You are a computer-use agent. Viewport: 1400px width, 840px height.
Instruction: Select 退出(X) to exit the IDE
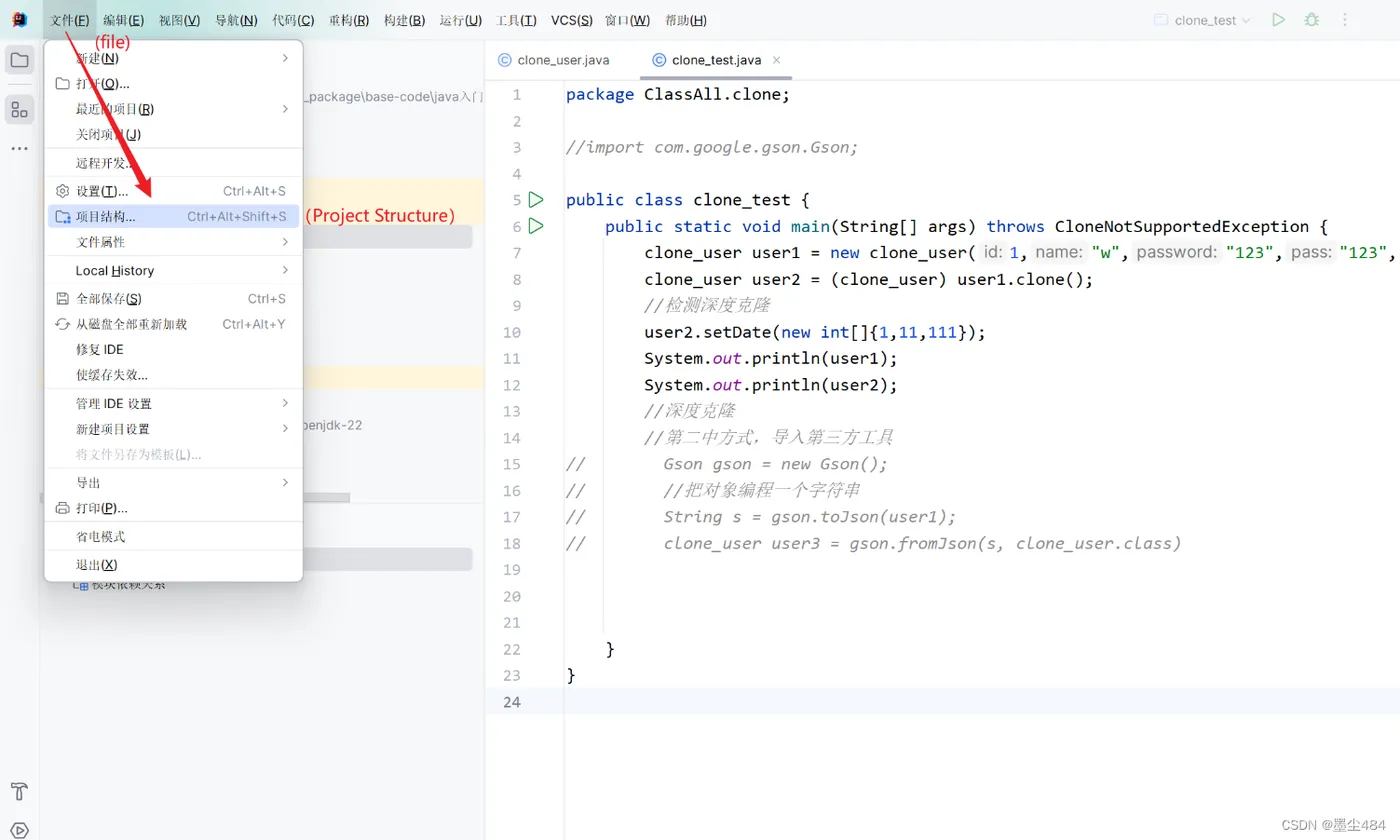coord(174,564)
